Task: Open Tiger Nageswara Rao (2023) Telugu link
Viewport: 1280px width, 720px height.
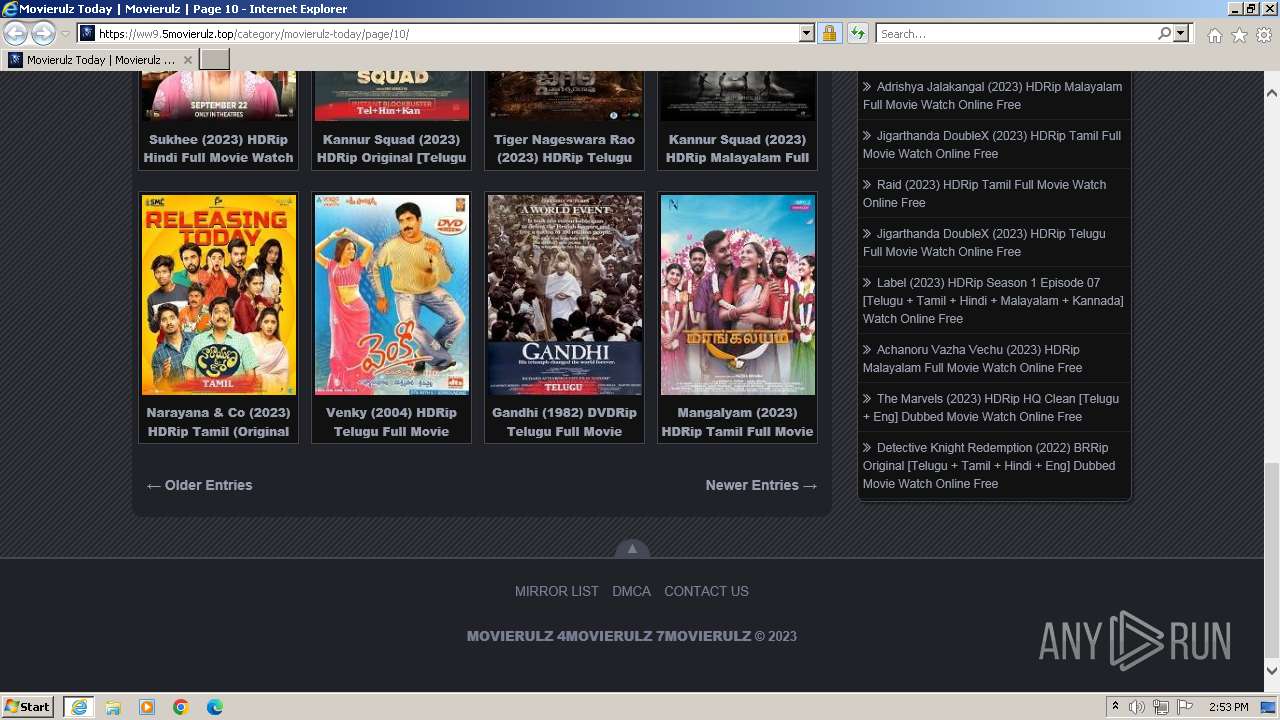Action: click(564, 148)
